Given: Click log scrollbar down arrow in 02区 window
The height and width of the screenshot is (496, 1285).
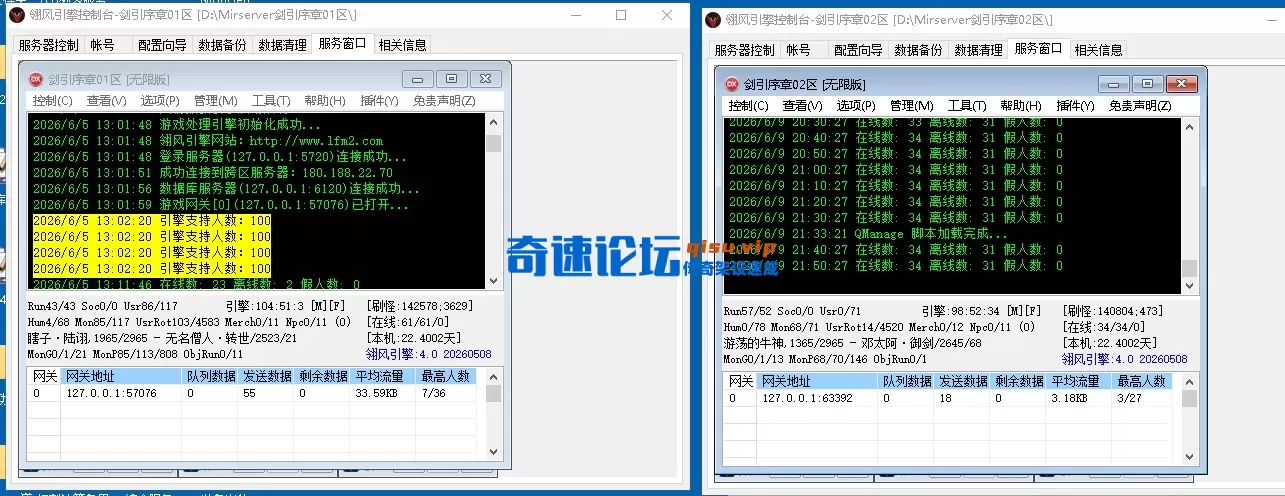Looking at the screenshot, I should (x=1189, y=284).
